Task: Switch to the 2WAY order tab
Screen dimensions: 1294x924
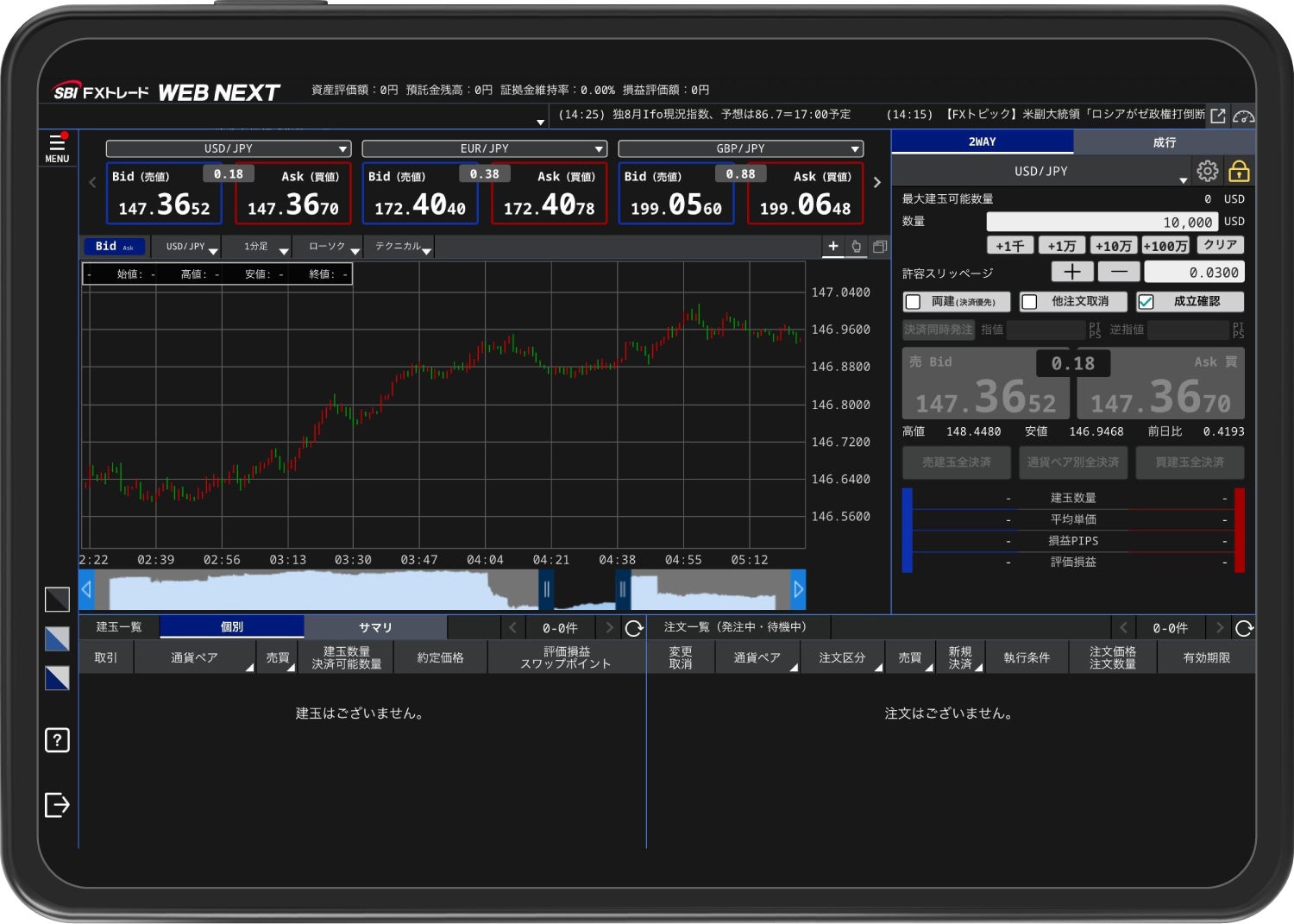Action: [983, 141]
